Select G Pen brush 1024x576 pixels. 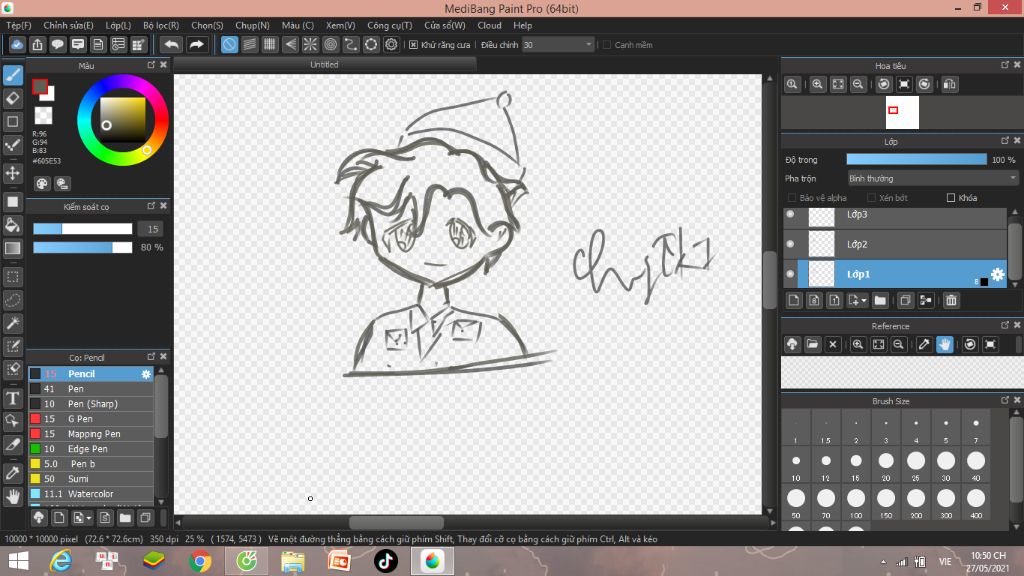pos(91,419)
